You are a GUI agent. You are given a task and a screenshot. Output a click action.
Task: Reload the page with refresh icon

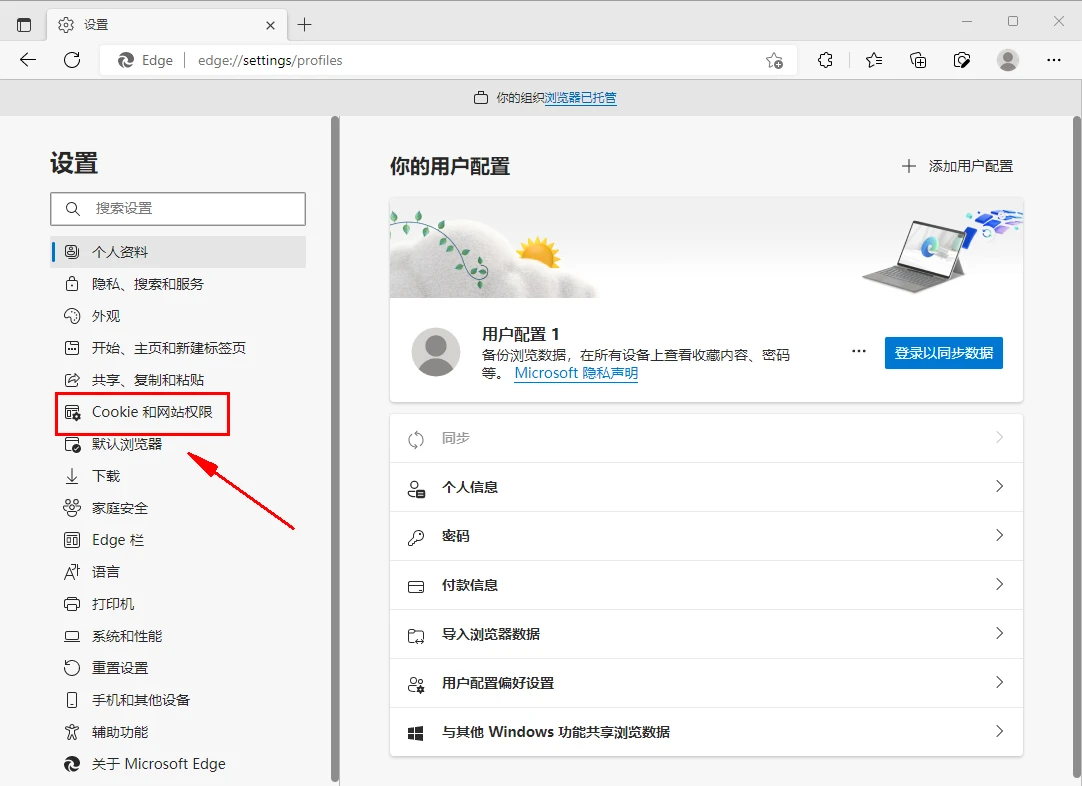point(72,60)
